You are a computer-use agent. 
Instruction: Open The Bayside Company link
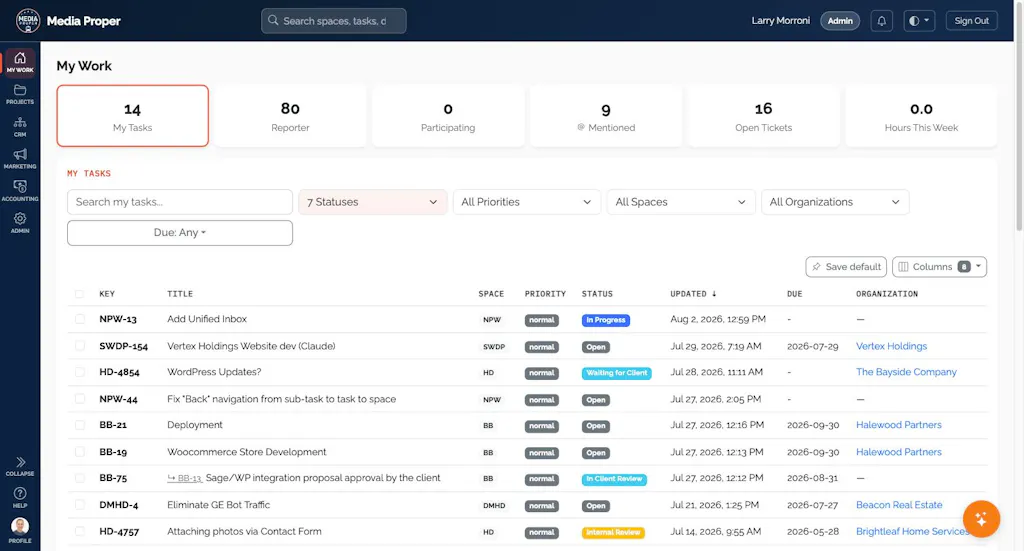(906, 372)
